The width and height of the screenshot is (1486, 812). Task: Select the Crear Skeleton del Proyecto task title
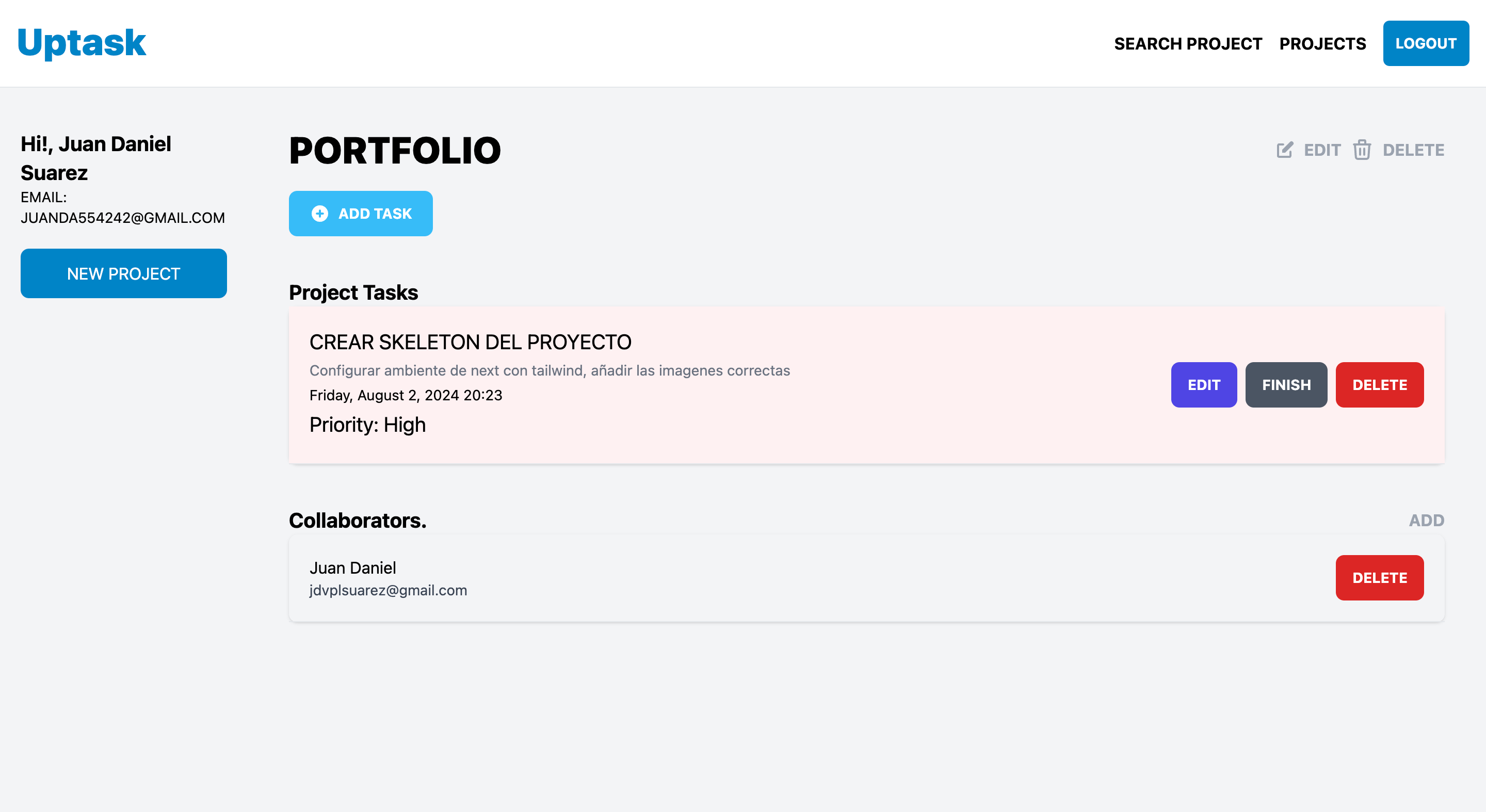[x=470, y=342]
